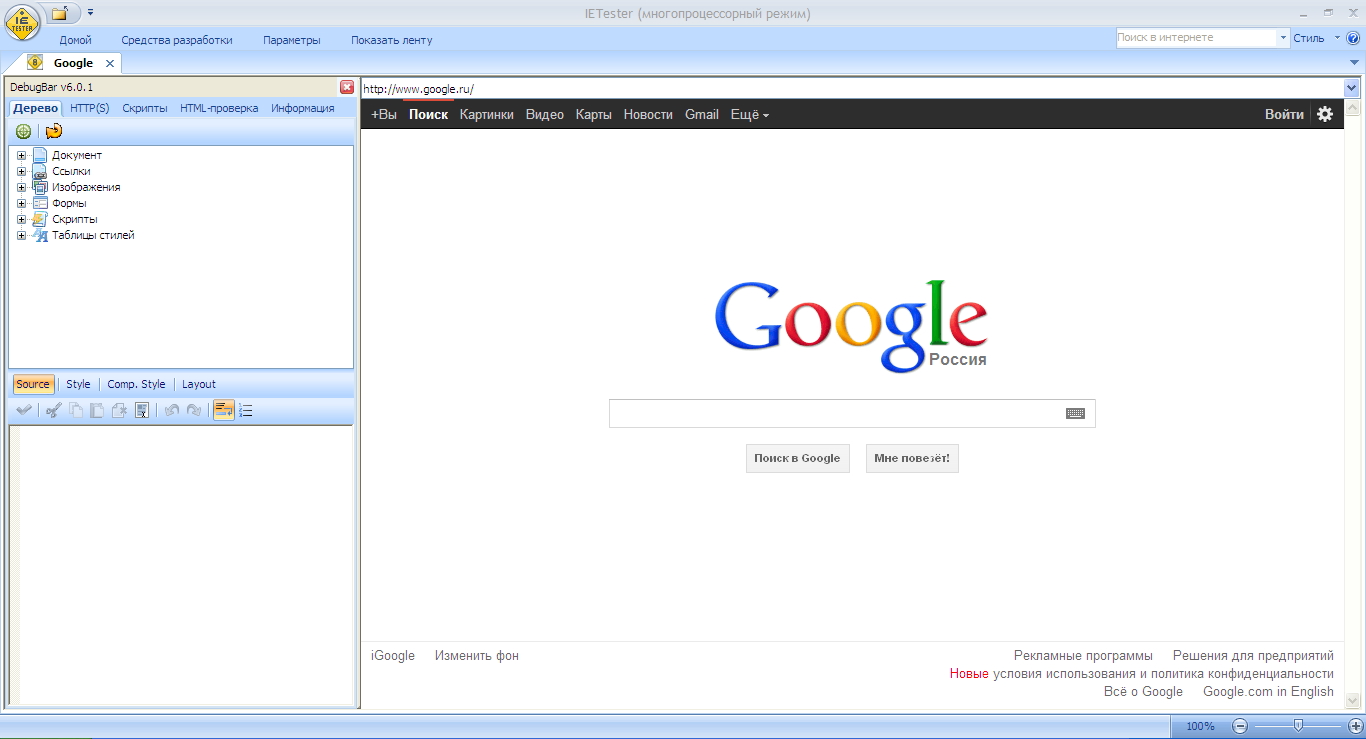Click the zoom out minus button
This screenshot has height=739, width=1366.
pos(1240,726)
